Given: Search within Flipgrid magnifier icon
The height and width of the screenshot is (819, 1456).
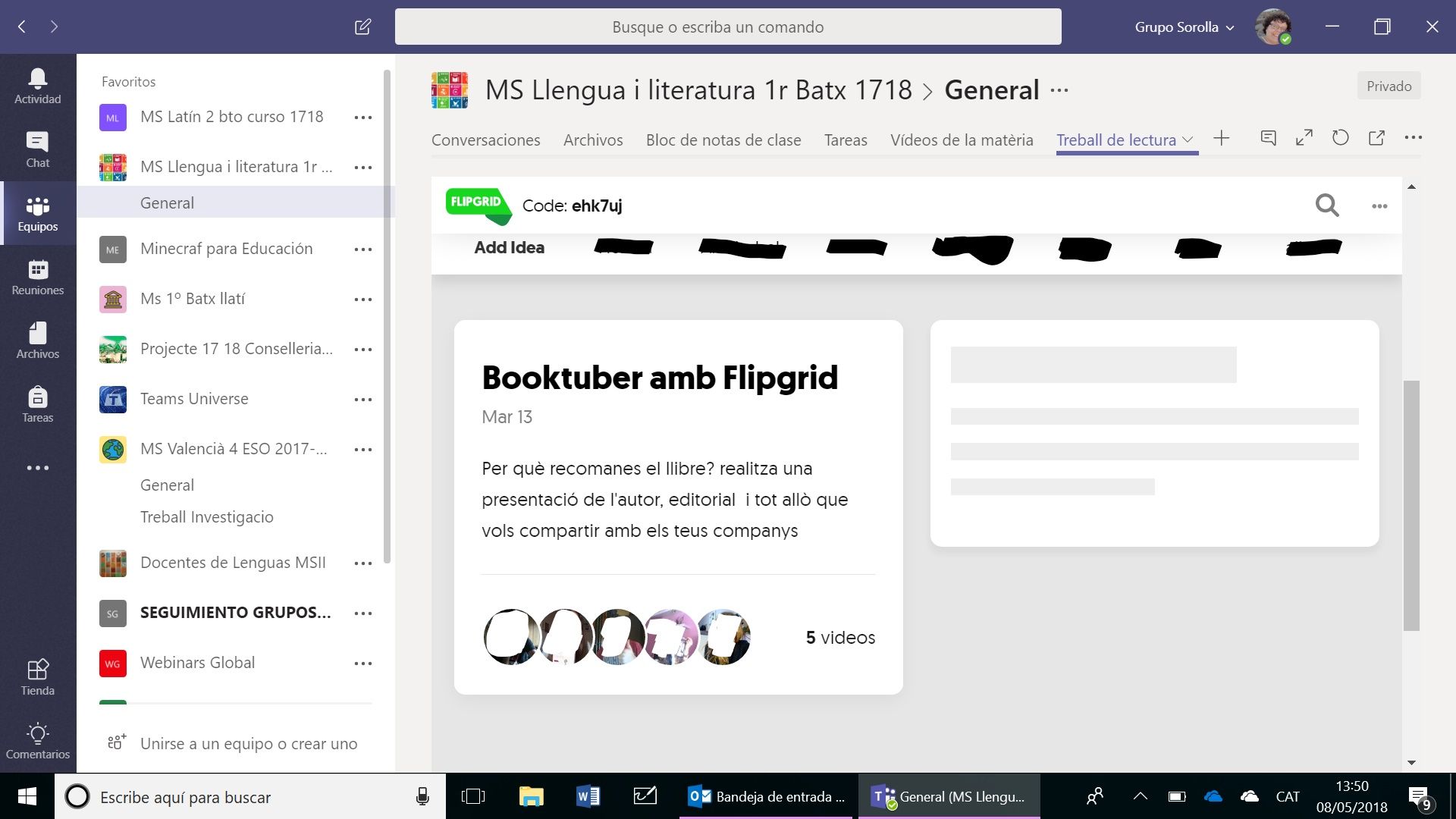Looking at the screenshot, I should pyautogui.click(x=1326, y=206).
